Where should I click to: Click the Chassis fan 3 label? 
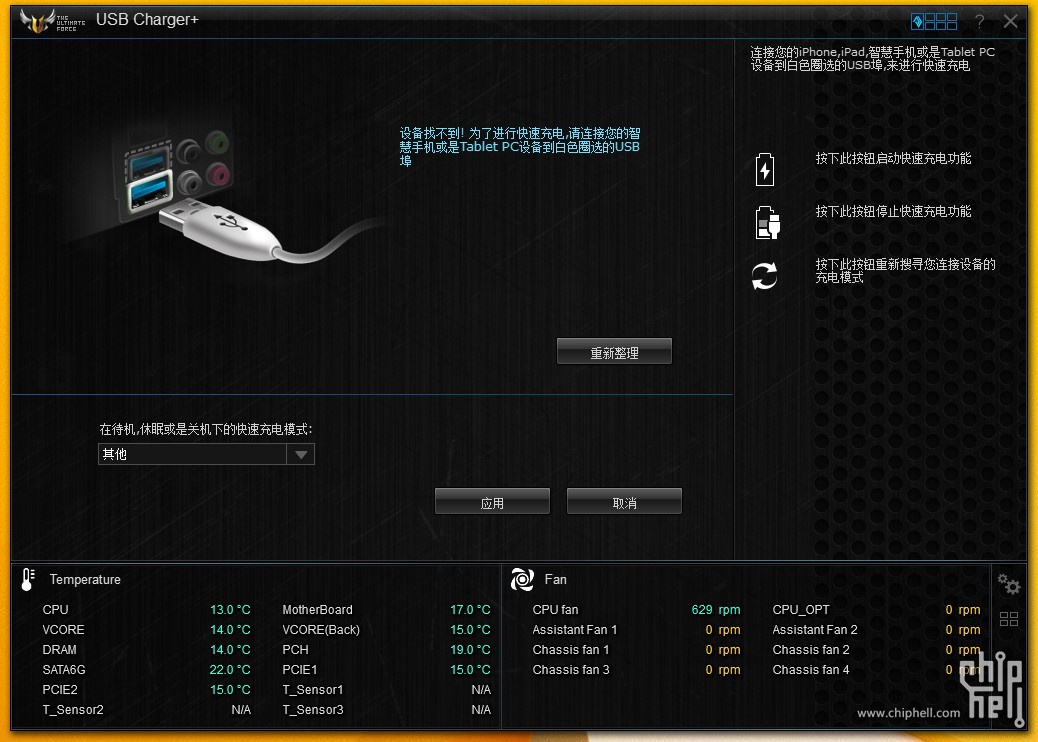click(571, 669)
